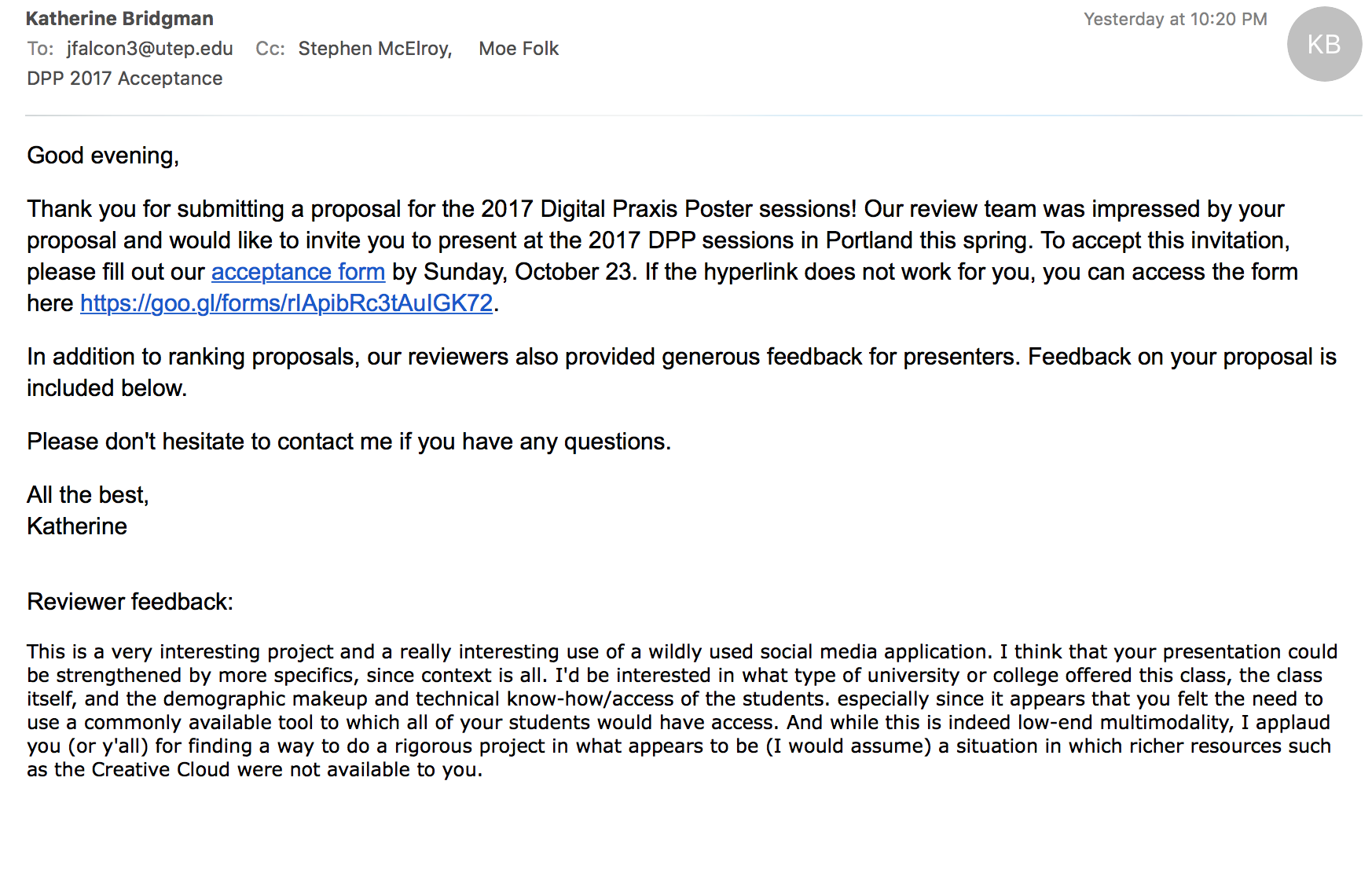Click the KB sender avatar circle
The image size is (1372, 891).
1324,44
